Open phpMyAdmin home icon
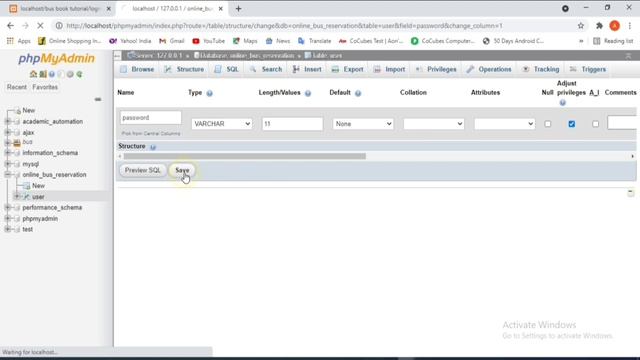640x360 pixels. click(x=33, y=74)
